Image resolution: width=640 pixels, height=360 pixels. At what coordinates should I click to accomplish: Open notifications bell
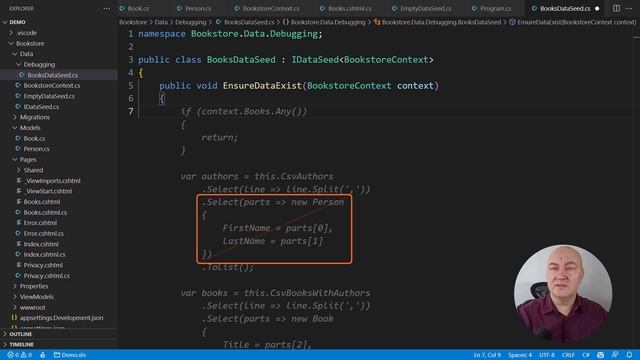pos(629,355)
